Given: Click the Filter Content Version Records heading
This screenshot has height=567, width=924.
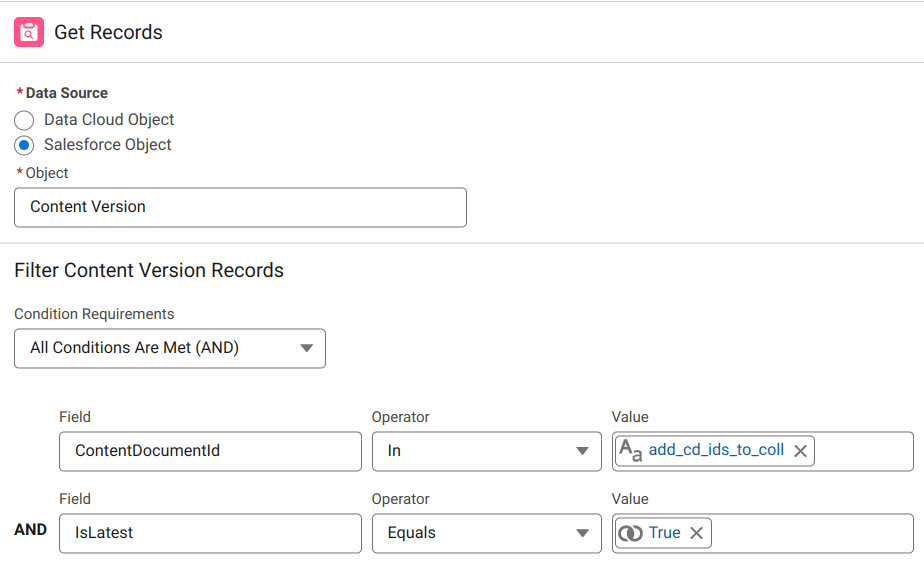Looking at the screenshot, I should point(149,270).
